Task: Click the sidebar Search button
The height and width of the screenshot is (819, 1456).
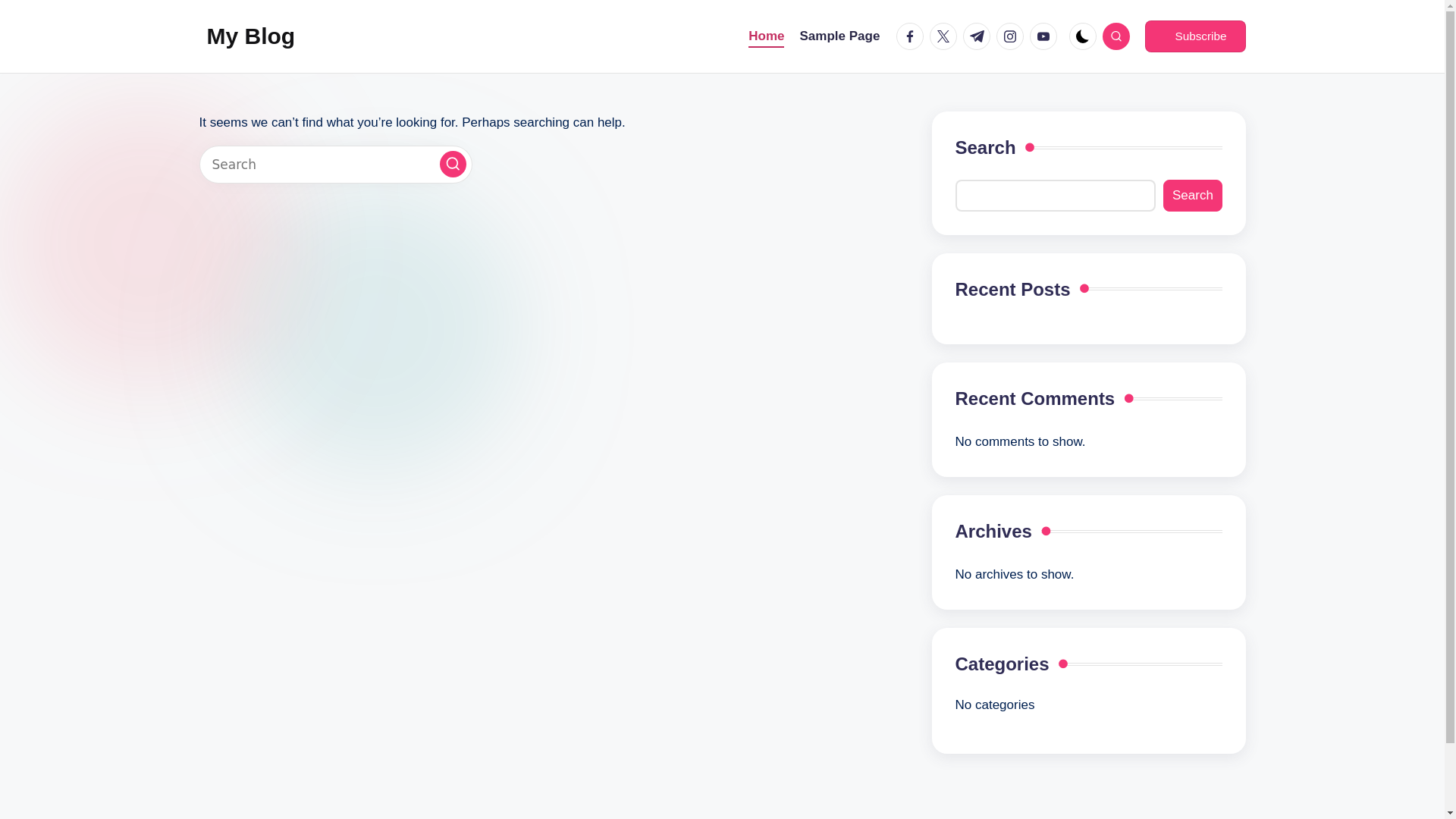Action: click(1193, 196)
